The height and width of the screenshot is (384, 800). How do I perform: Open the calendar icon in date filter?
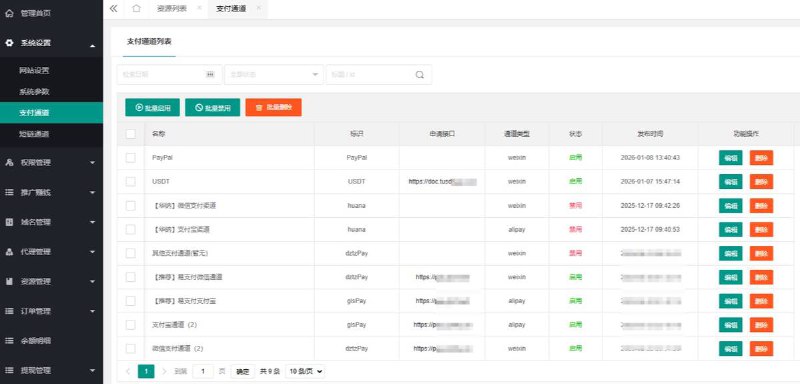210,74
